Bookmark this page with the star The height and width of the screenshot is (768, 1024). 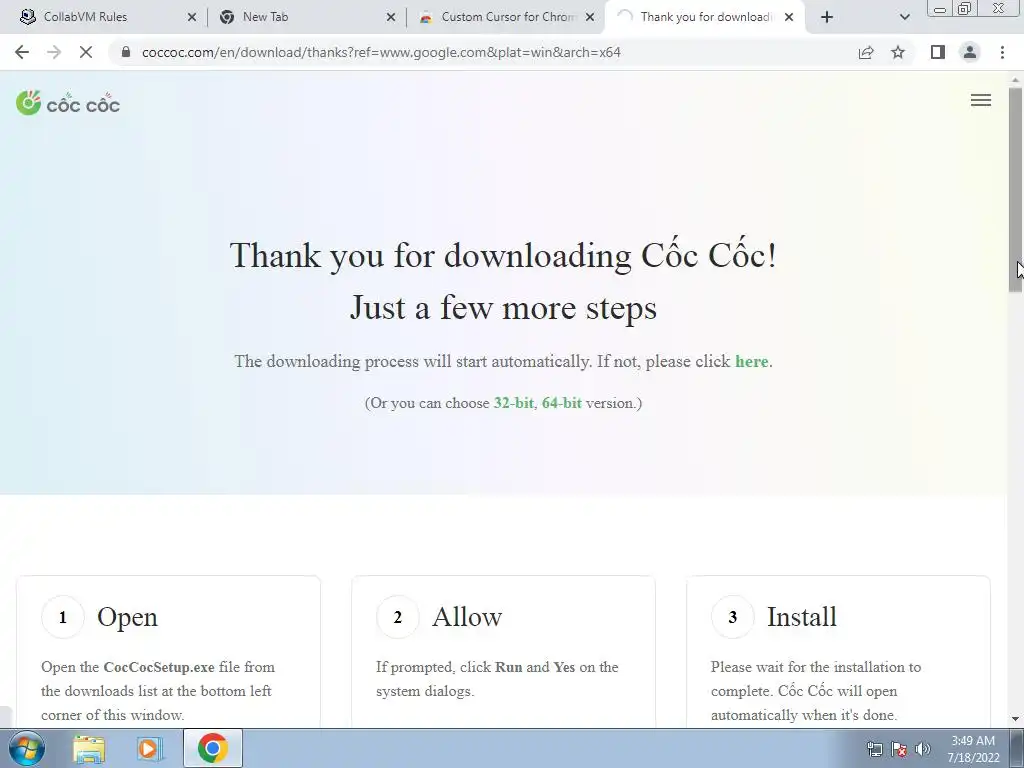(898, 52)
